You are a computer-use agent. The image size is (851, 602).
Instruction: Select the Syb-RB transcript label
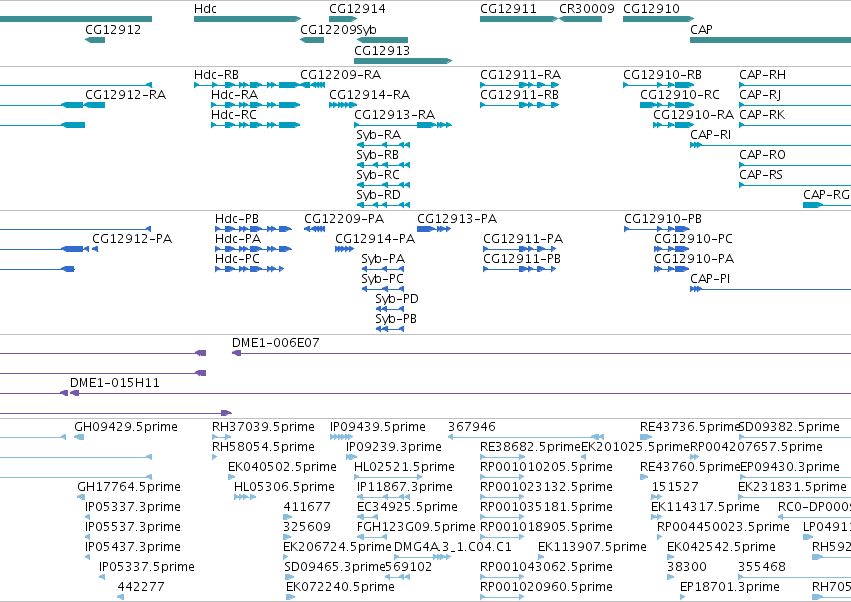pos(377,155)
